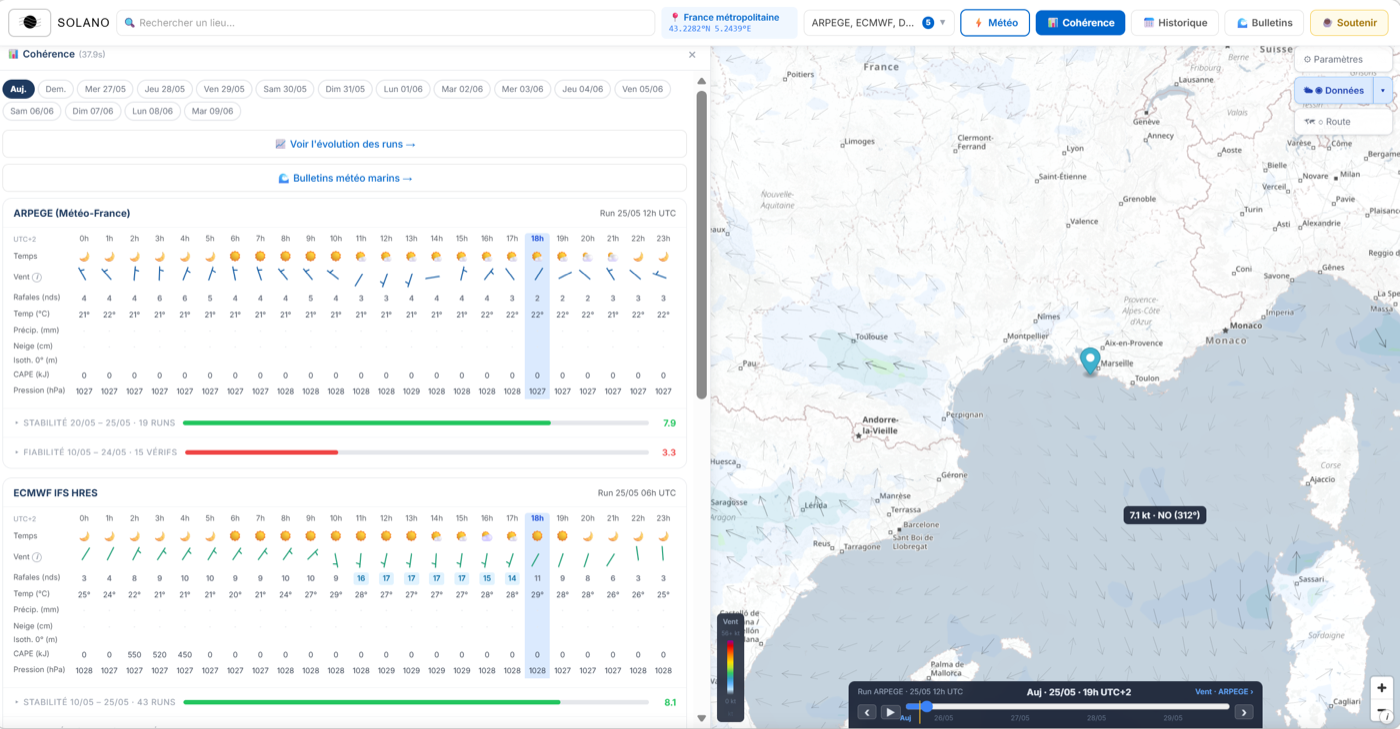Image resolution: width=1400 pixels, height=729 pixels.
Task: Click the timeline slider handle
Action: tap(926, 706)
